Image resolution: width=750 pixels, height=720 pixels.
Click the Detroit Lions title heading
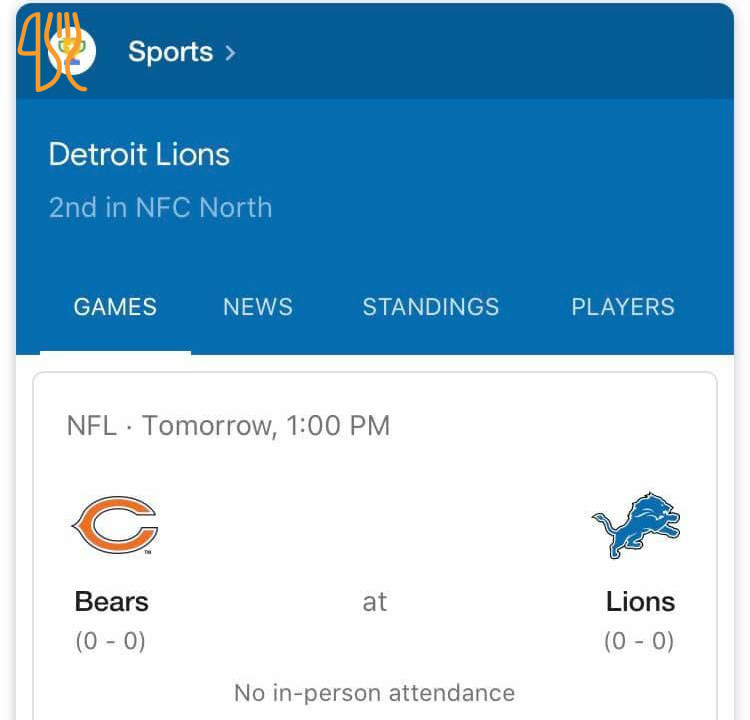[x=139, y=155]
